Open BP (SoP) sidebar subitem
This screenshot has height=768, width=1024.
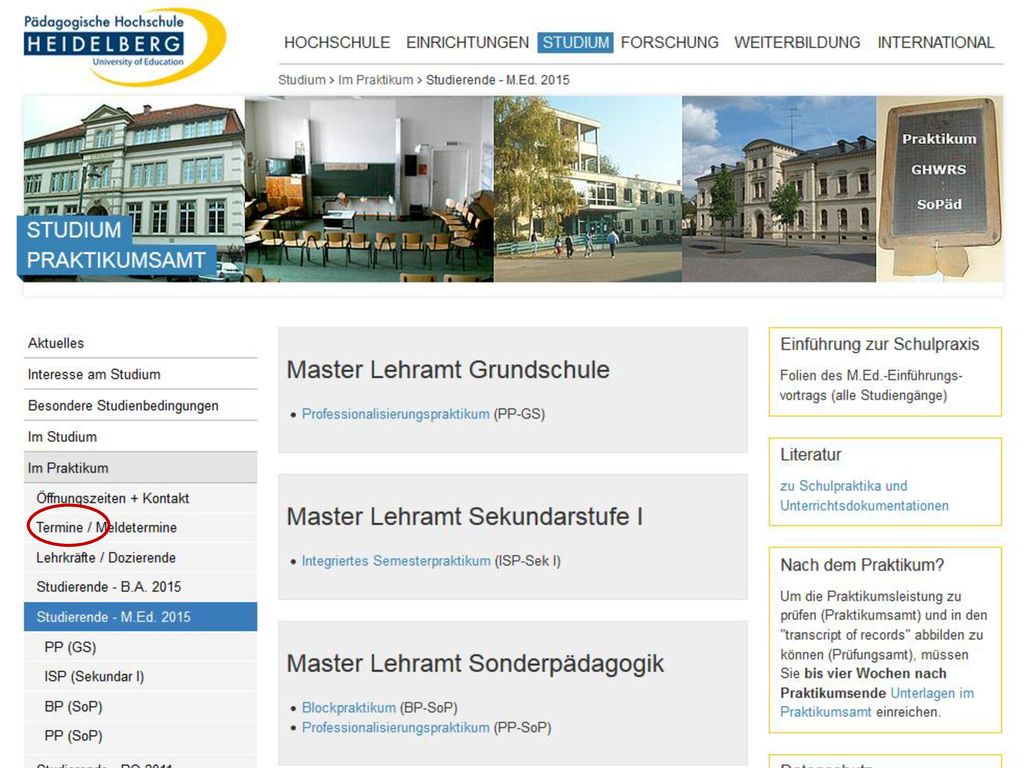140,707
